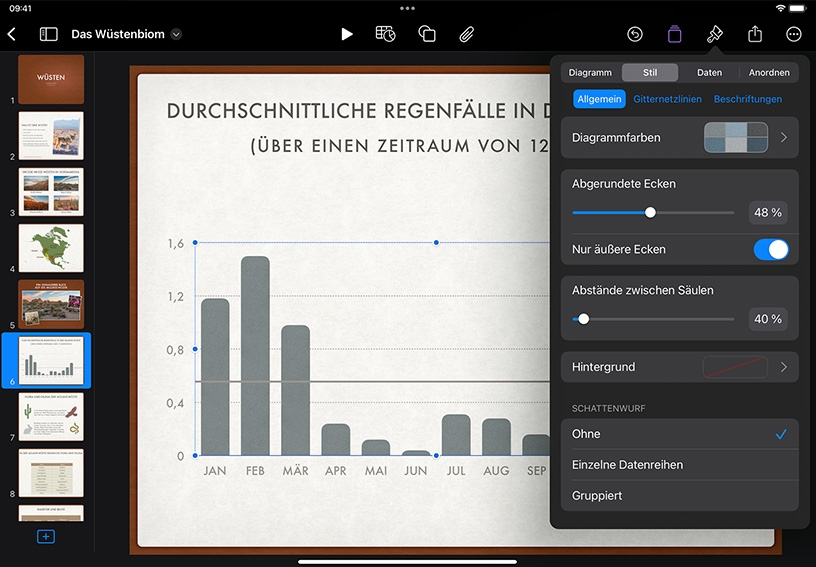
Task: Click the Abgerundete Ecken slider handle
Action: point(650,213)
